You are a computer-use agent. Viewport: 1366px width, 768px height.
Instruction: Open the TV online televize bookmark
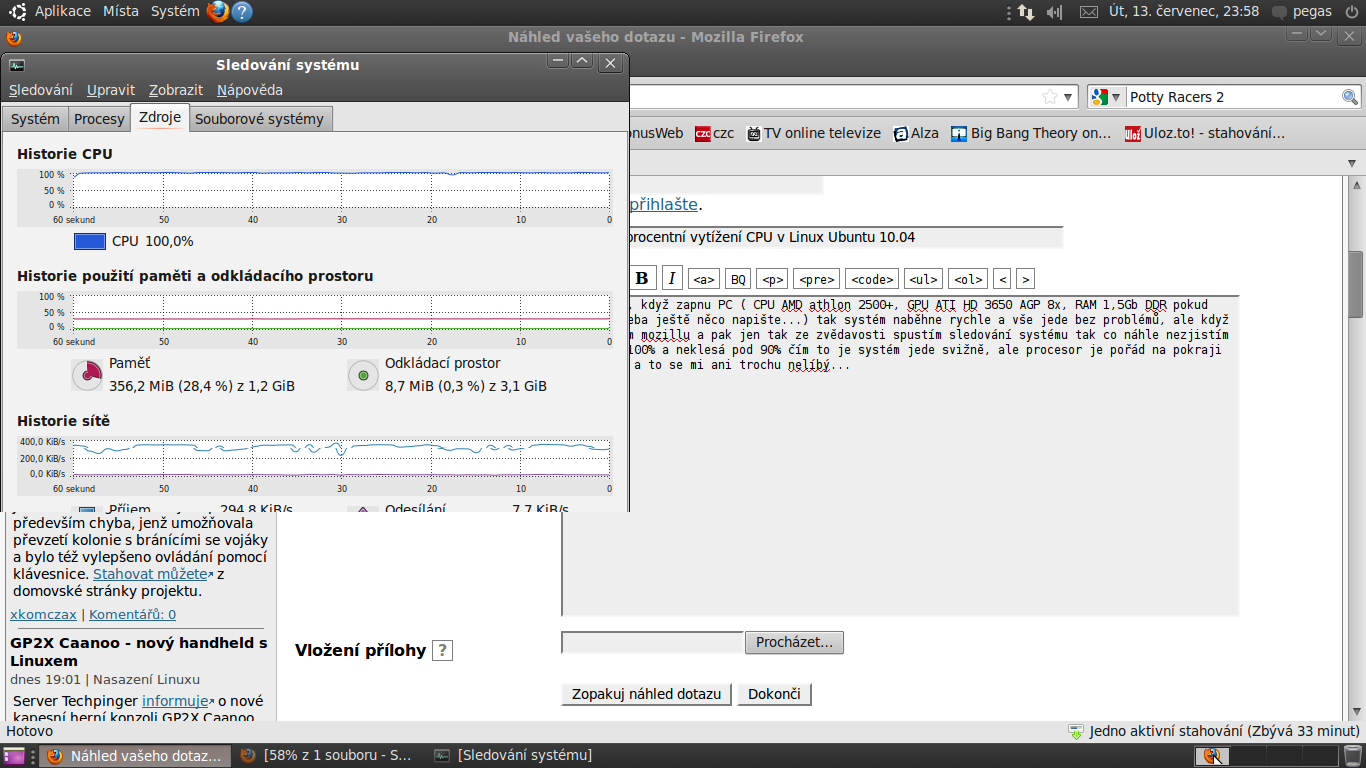(x=814, y=133)
